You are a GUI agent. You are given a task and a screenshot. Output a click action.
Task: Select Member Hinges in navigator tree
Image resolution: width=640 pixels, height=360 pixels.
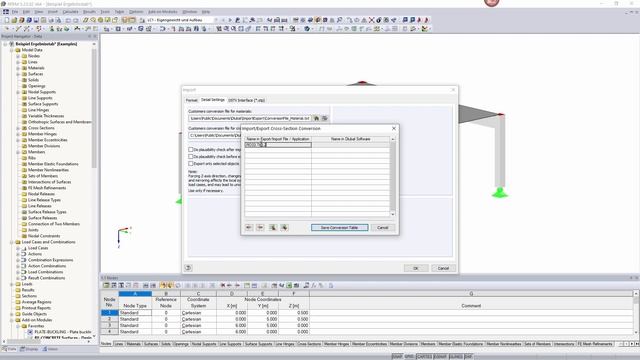tap(42, 134)
